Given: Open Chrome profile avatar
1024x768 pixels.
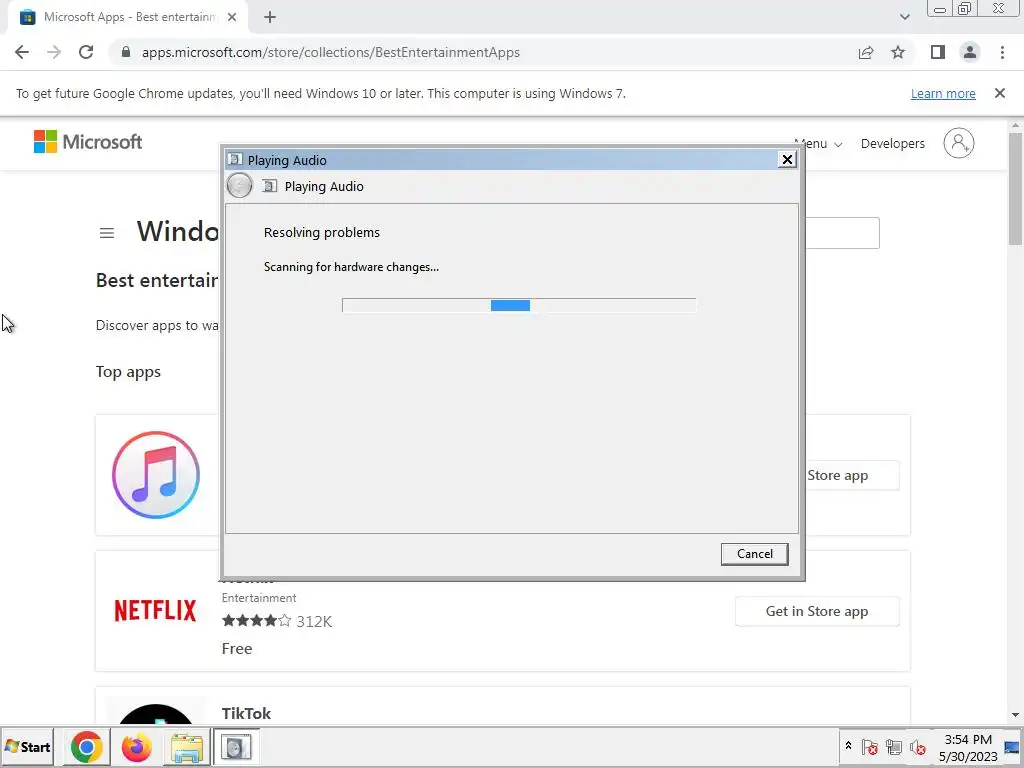Looking at the screenshot, I should (970, 52).
